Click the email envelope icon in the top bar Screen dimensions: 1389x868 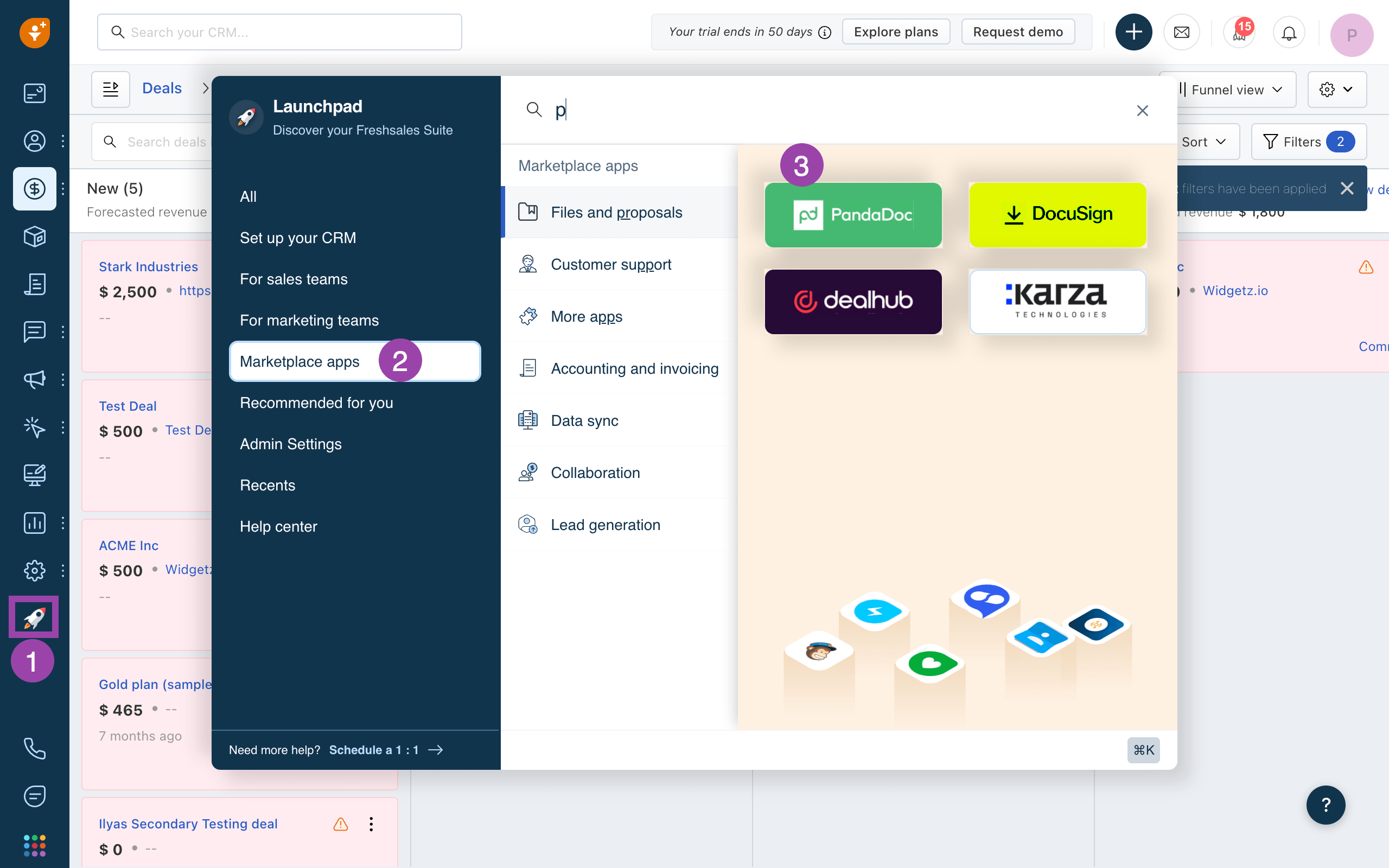(x=1182, y=31)
